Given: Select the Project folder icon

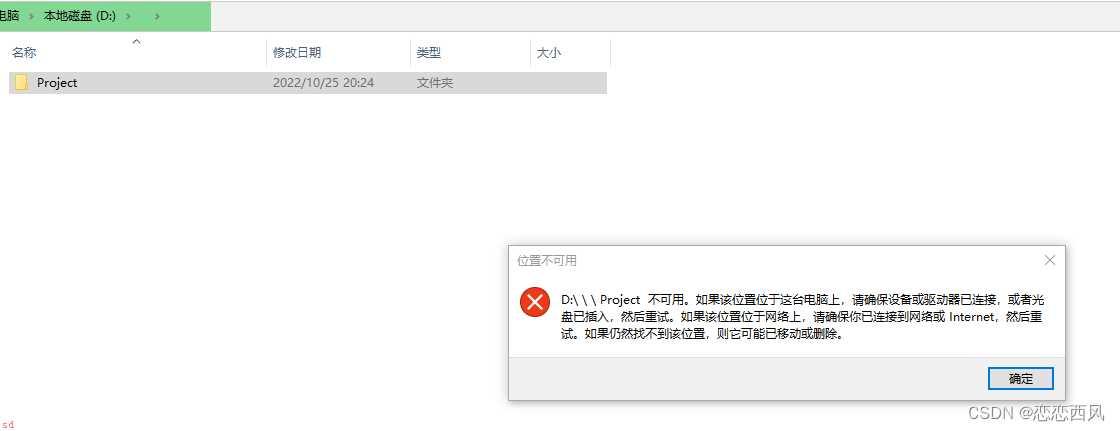Looking at the screenshot, I should point(22,82).
